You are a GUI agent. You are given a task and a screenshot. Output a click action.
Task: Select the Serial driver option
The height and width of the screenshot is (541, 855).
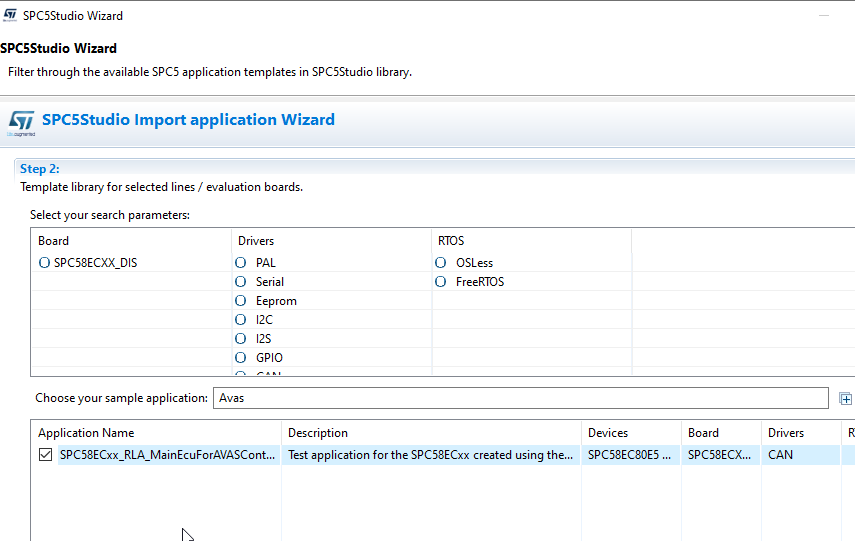240,282
